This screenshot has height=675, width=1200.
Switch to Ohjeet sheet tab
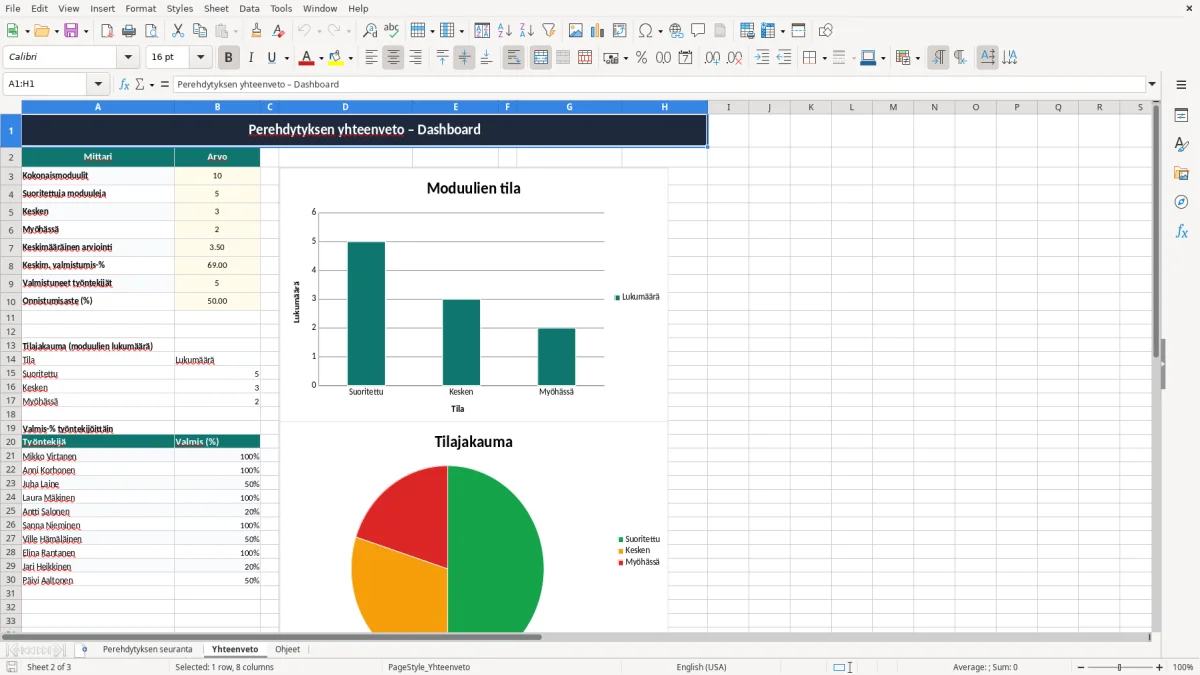[x=287, y=649]
